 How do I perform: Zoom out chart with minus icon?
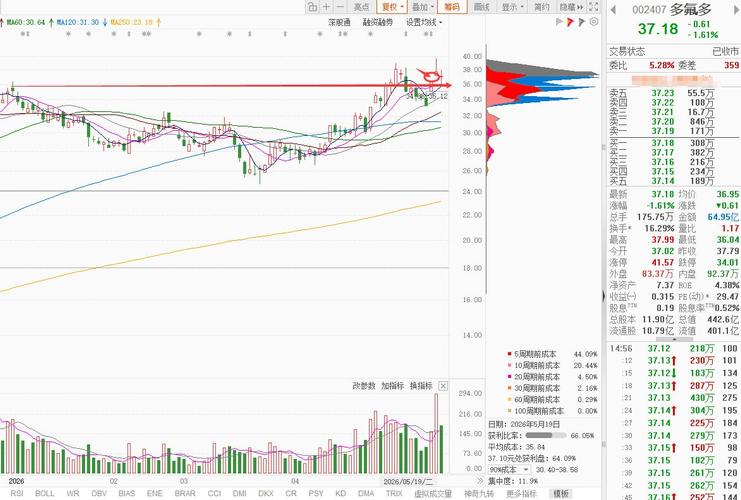(x=340, y=7)
